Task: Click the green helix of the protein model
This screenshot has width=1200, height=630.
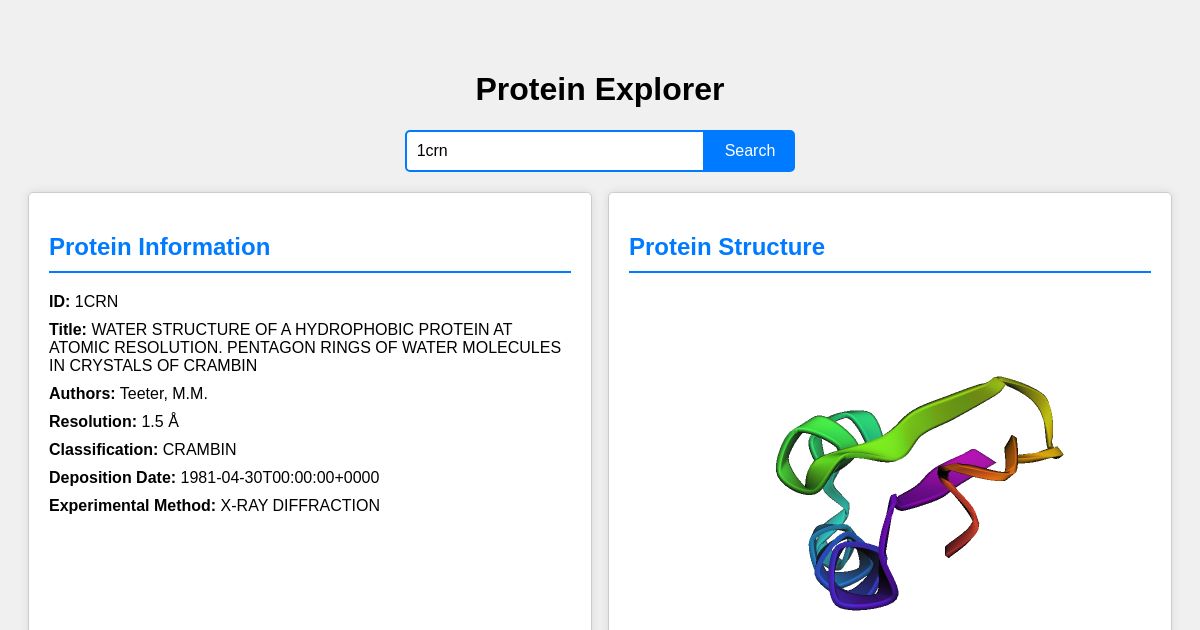Action: tap(810, 450)
